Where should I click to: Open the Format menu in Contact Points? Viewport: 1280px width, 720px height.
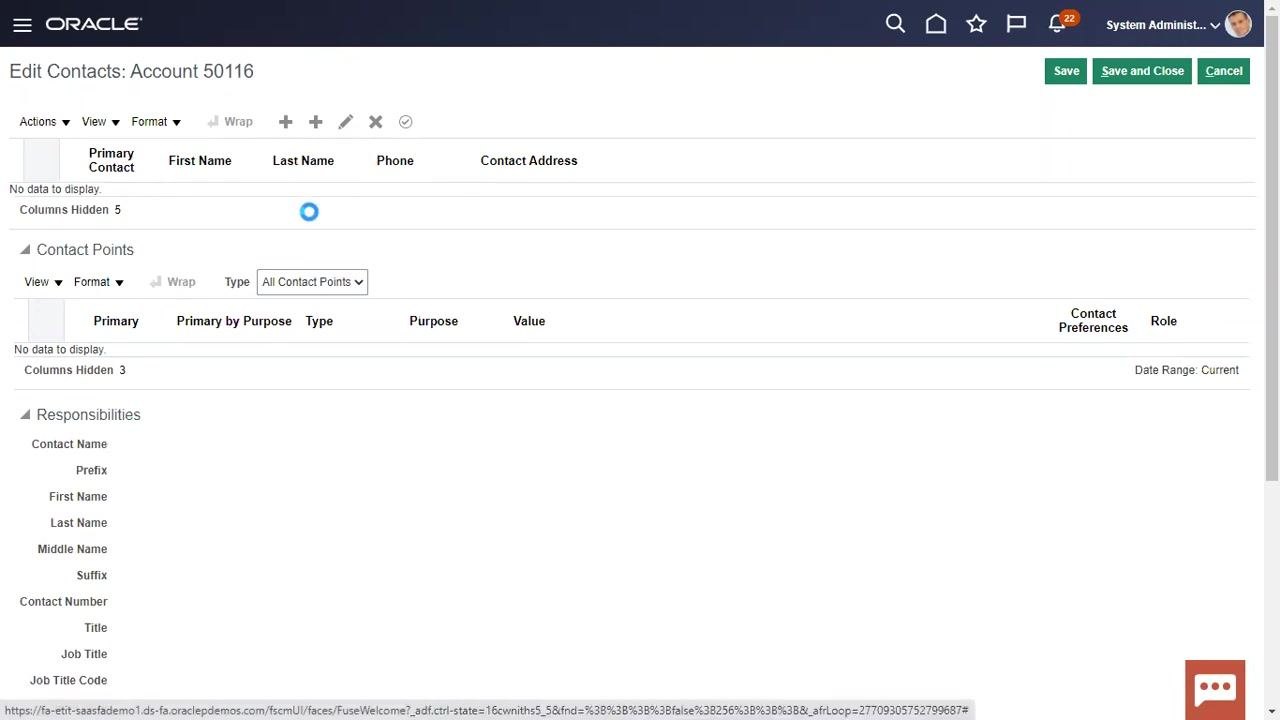click(x=99, y=282)
